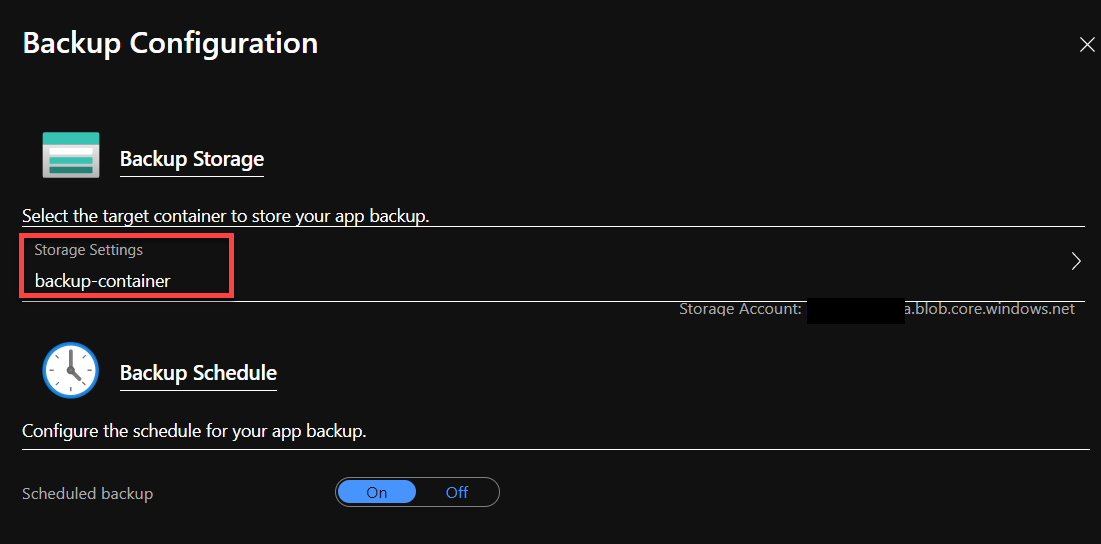Click the 'Scheduled backup' label
This screenshot has width=1101, height=544.
[87, 493]
